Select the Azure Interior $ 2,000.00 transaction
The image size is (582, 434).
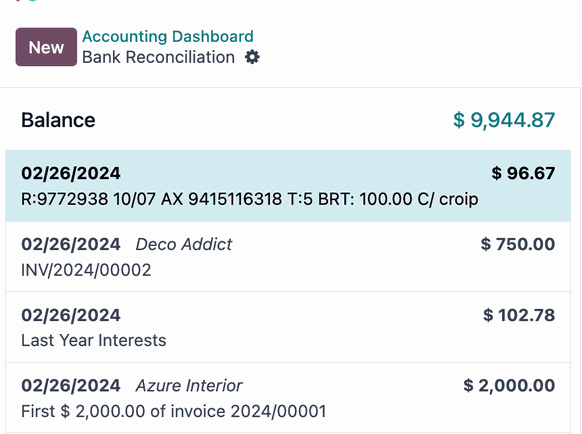(x=288, y=398)
